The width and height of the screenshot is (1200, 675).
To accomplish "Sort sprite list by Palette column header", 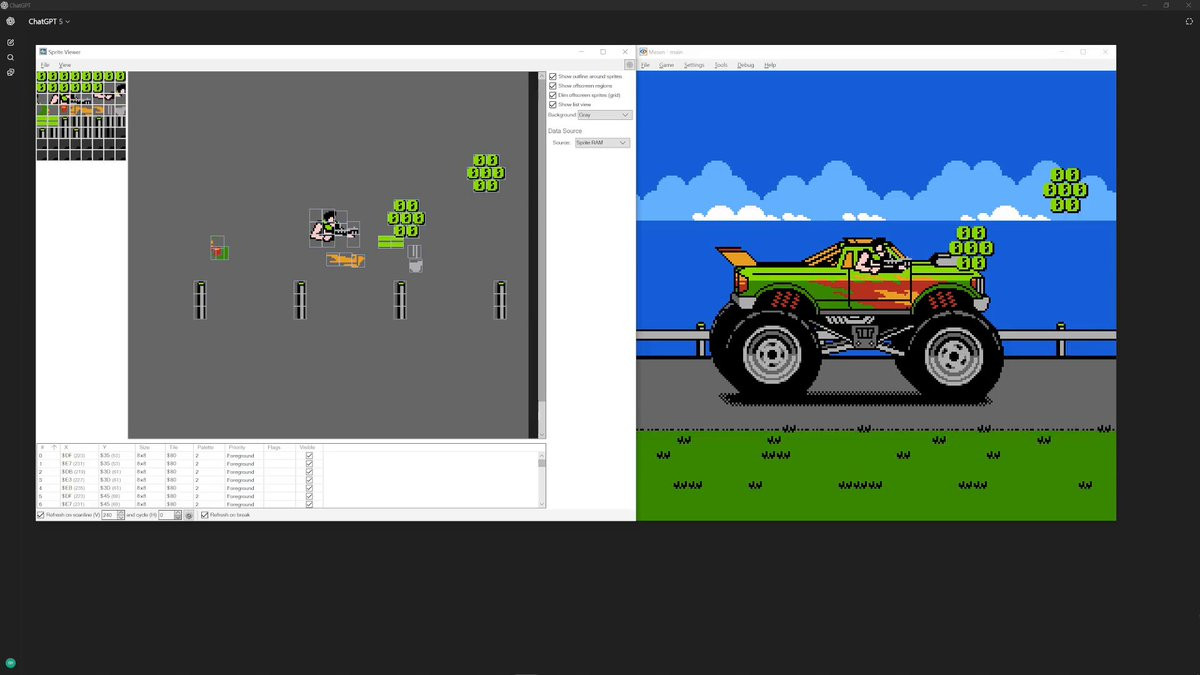I will pyautogui.click(x=209, y=447).
